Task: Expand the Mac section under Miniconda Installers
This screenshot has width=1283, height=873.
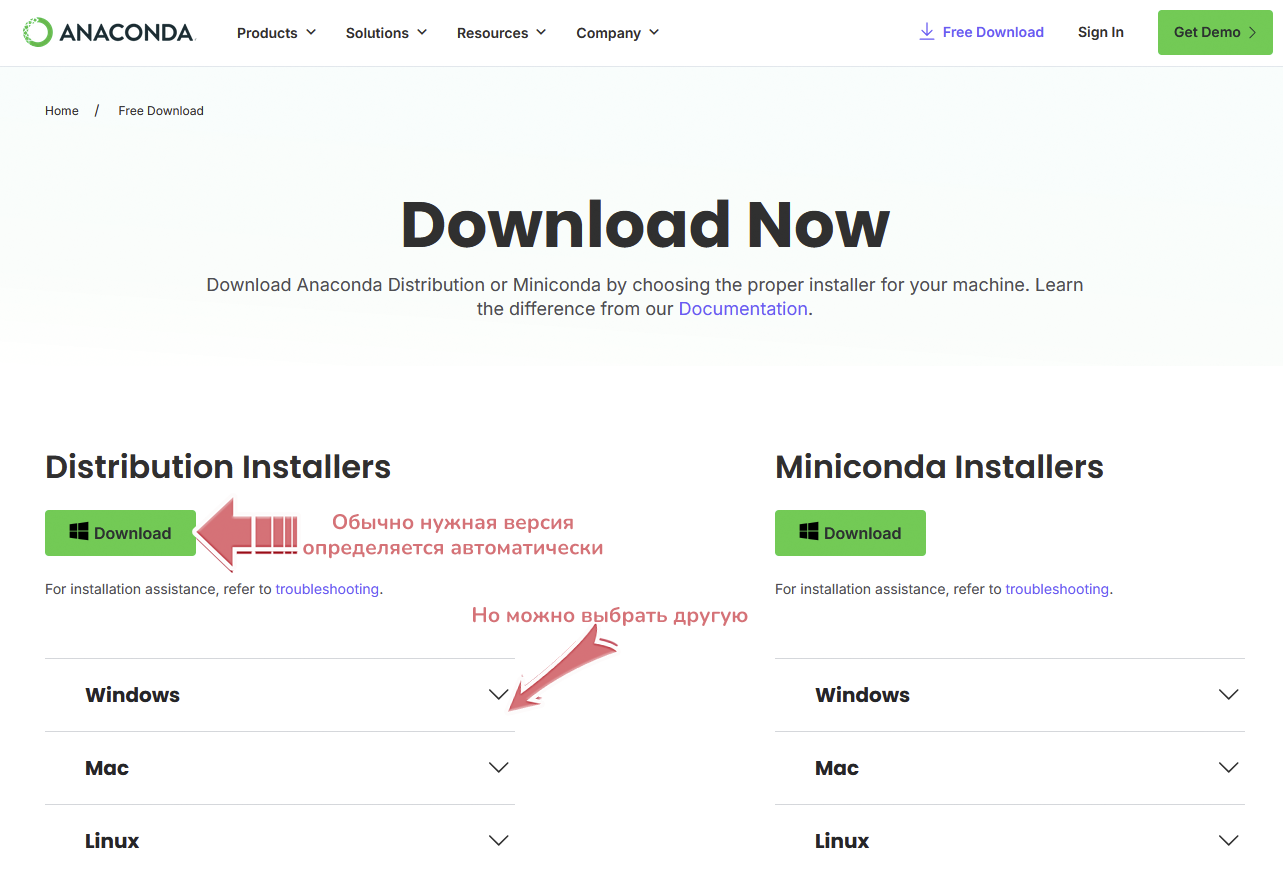Action: [x=837, y=768]
